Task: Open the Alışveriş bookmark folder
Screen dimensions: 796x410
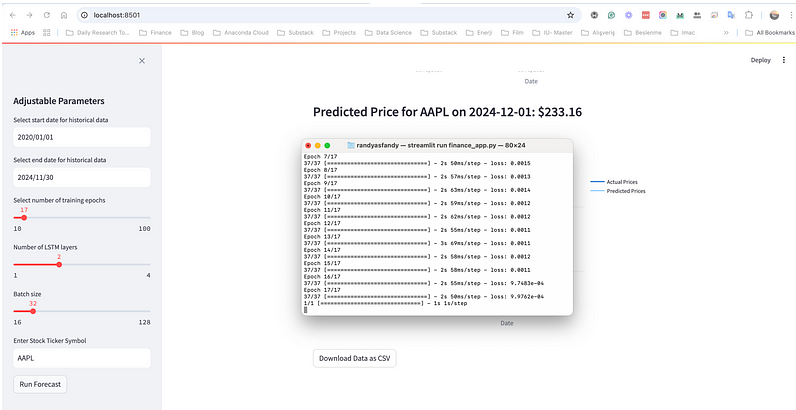Action: pos(598,32)
